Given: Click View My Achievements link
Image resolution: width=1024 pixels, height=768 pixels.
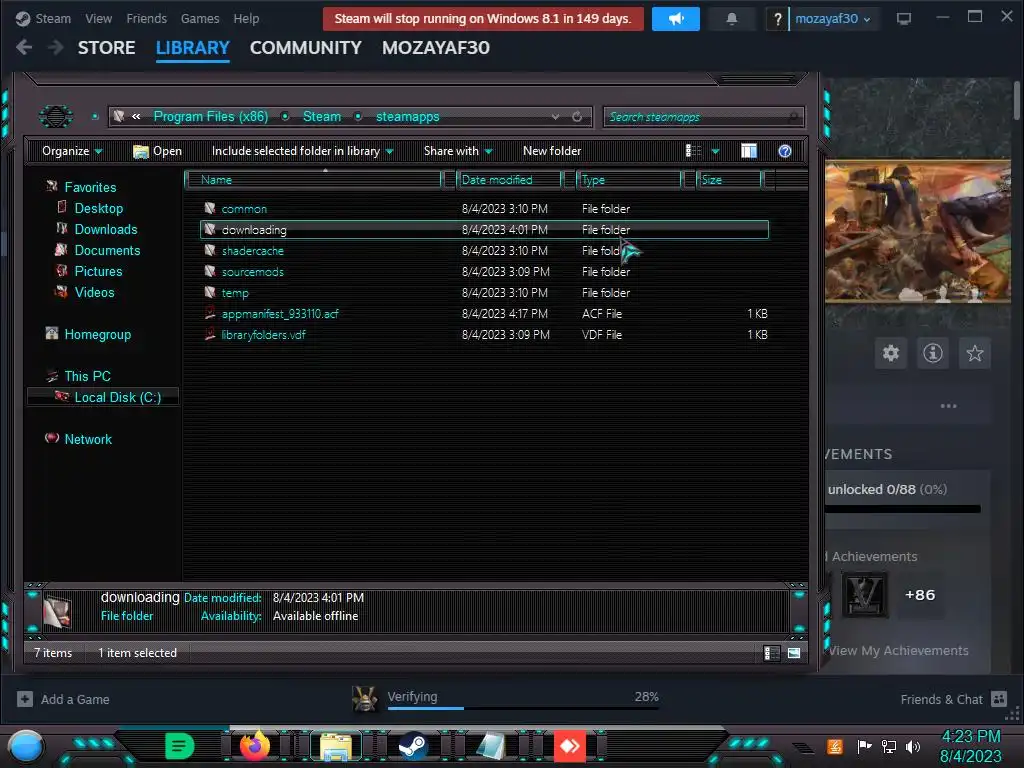Looking at the screenshot, I should 899,650.
